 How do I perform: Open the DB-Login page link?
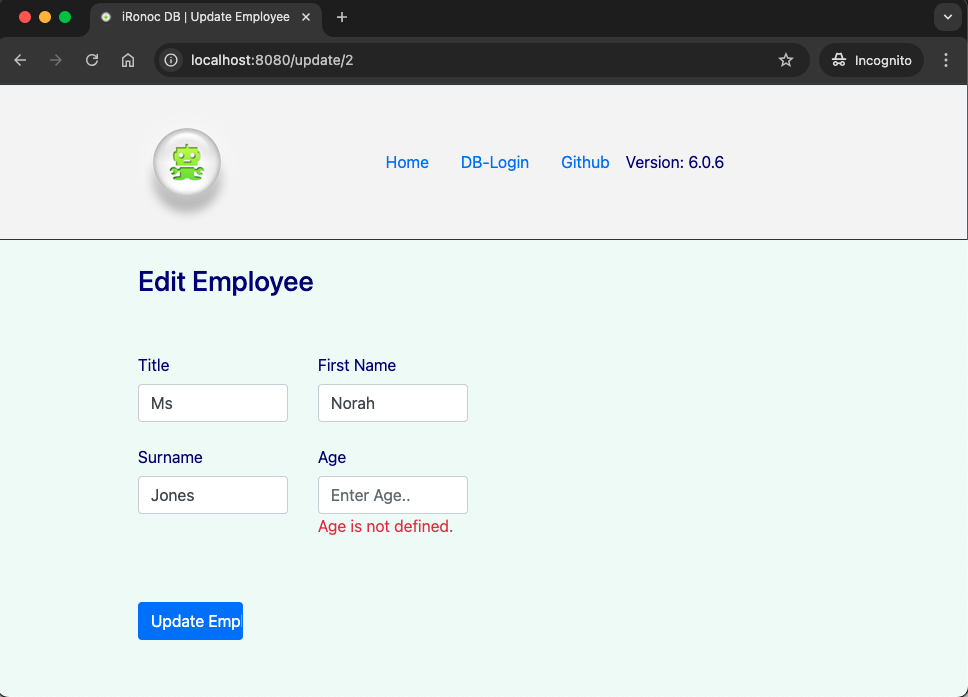(x=494, y=162)
